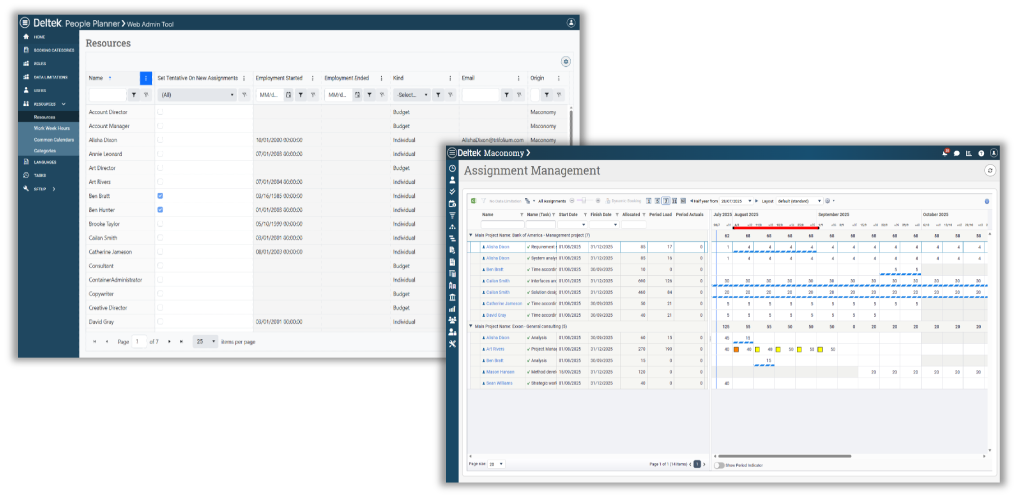Open Common Calendars in sidebar

54,139
